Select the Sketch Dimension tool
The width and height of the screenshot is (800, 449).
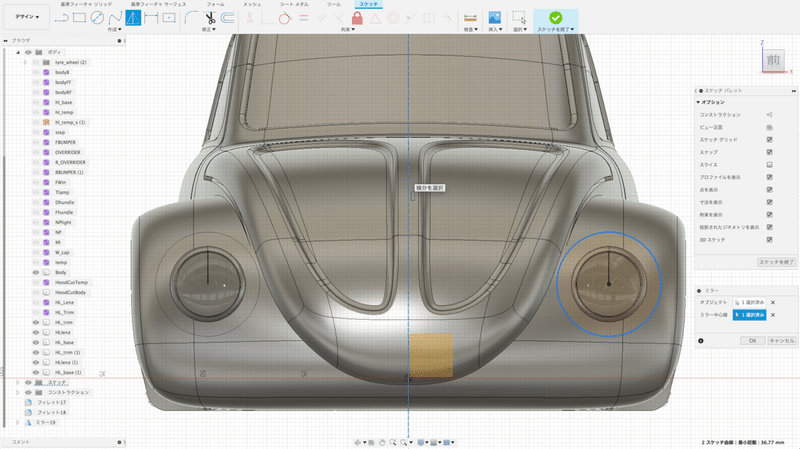click(151, 18)
